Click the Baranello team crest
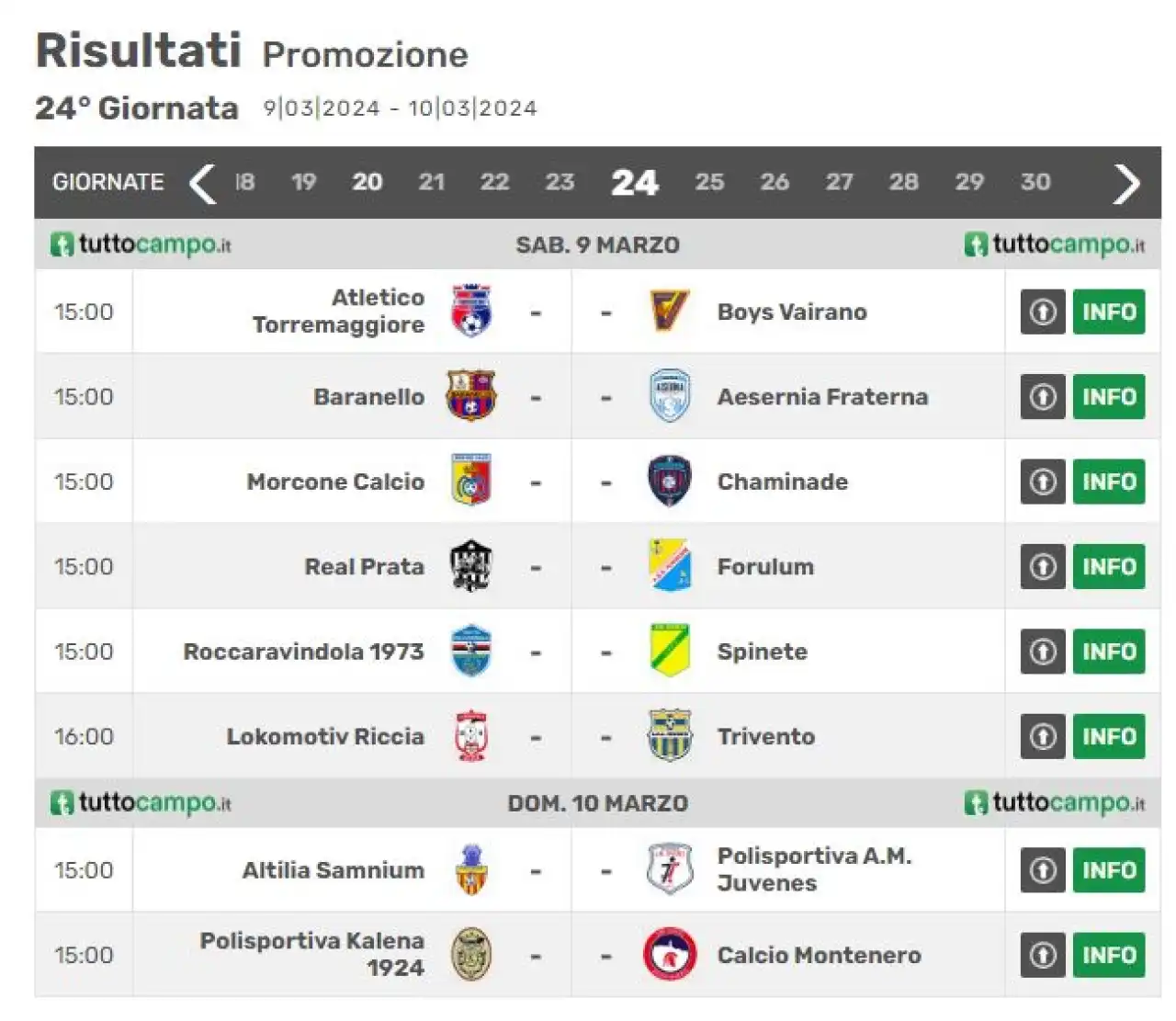This screenshot has width=1176, height=1021. tap(471, 396)
